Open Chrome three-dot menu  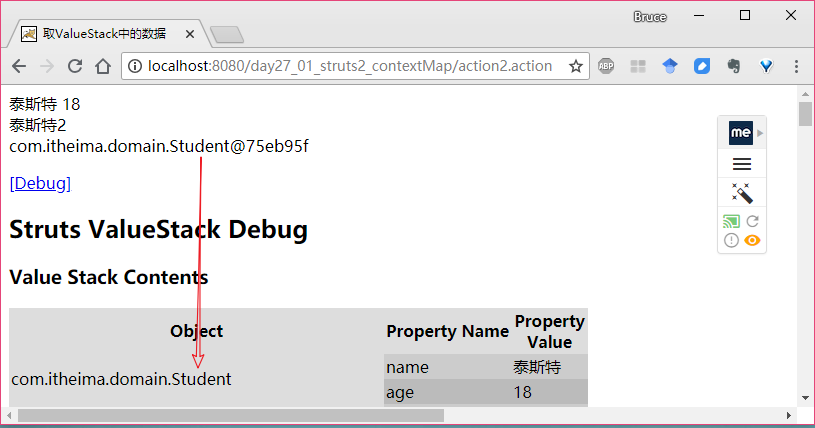(x=796, y=66)
